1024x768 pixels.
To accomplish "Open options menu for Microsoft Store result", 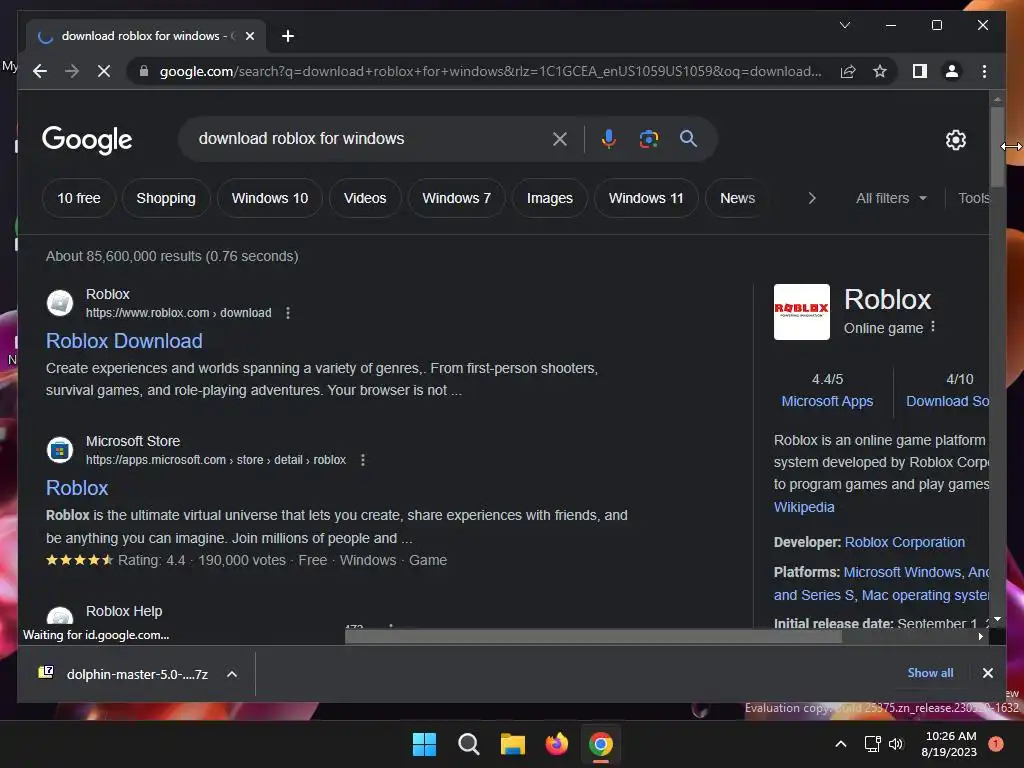I will 362,460.
